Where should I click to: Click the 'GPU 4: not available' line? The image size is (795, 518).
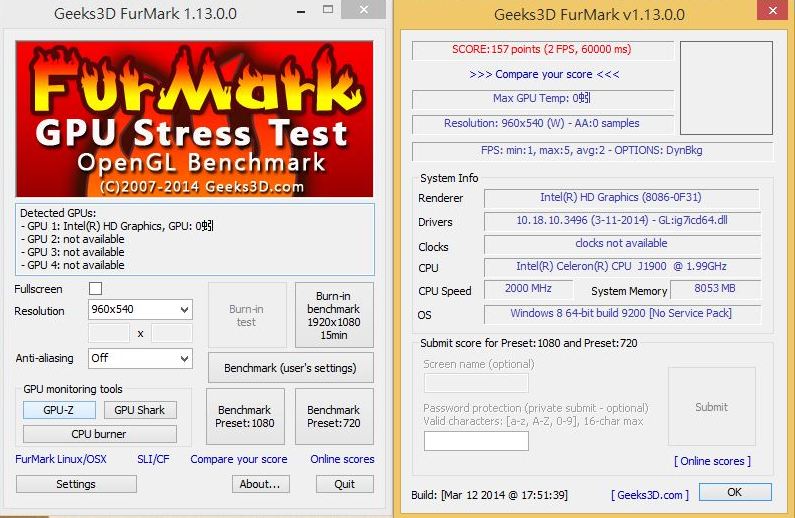click(73, 265)
